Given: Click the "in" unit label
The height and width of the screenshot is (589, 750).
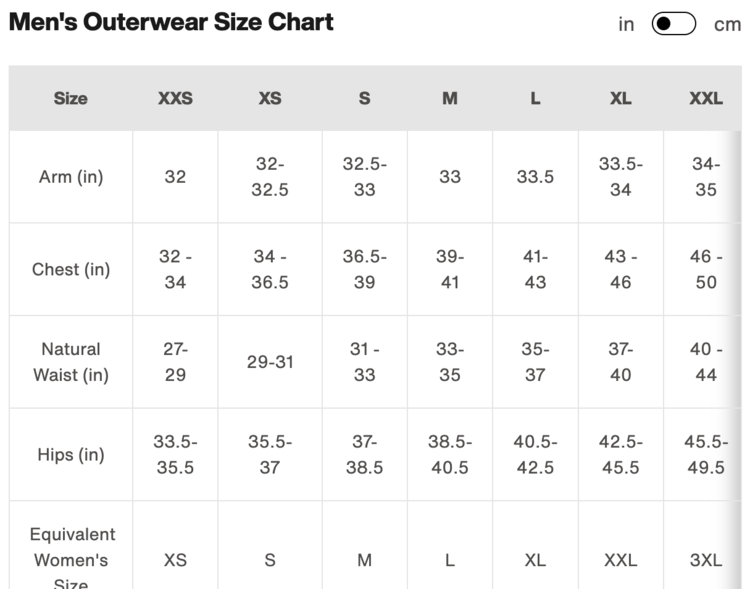Looking at the screenshot, I should (626, 24).
